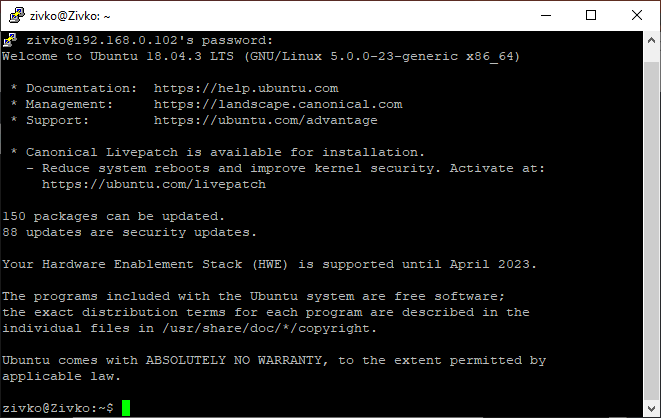The width and height of the screenshot is (661, 418).
Task: Click the scrollbar thumb in the terminal
Action: 652,220
